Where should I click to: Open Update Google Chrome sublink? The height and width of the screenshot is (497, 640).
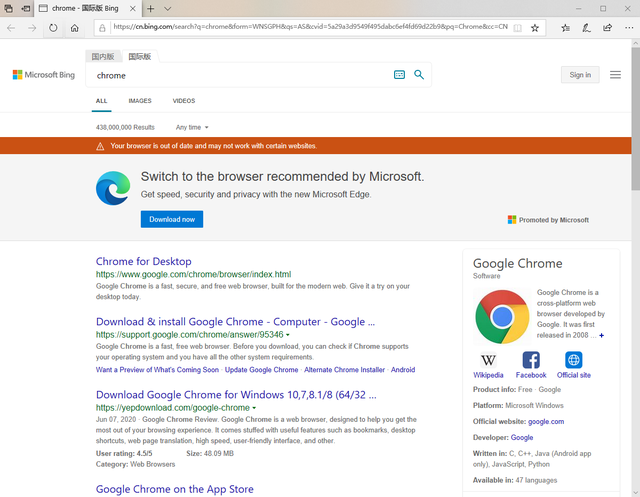[261, 370]
